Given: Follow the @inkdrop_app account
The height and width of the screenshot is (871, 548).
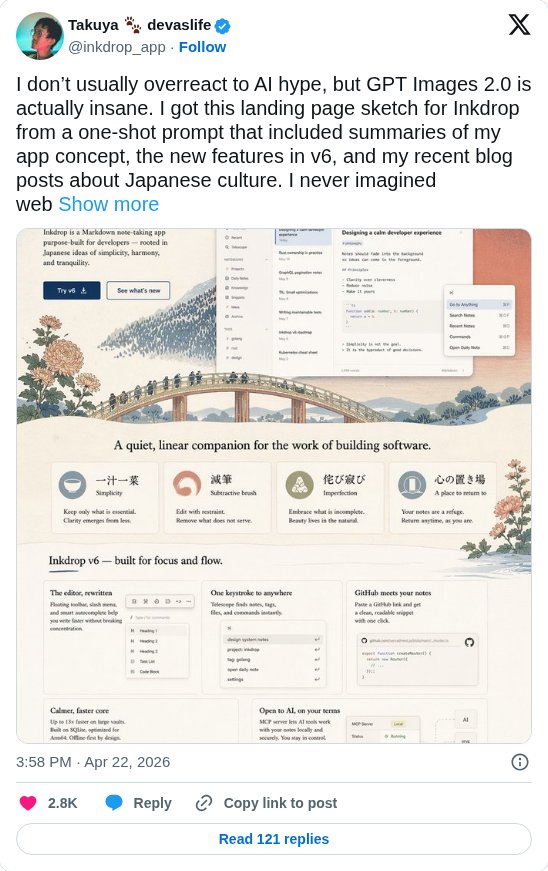Looking at the screenshot, I should [202, 47].
